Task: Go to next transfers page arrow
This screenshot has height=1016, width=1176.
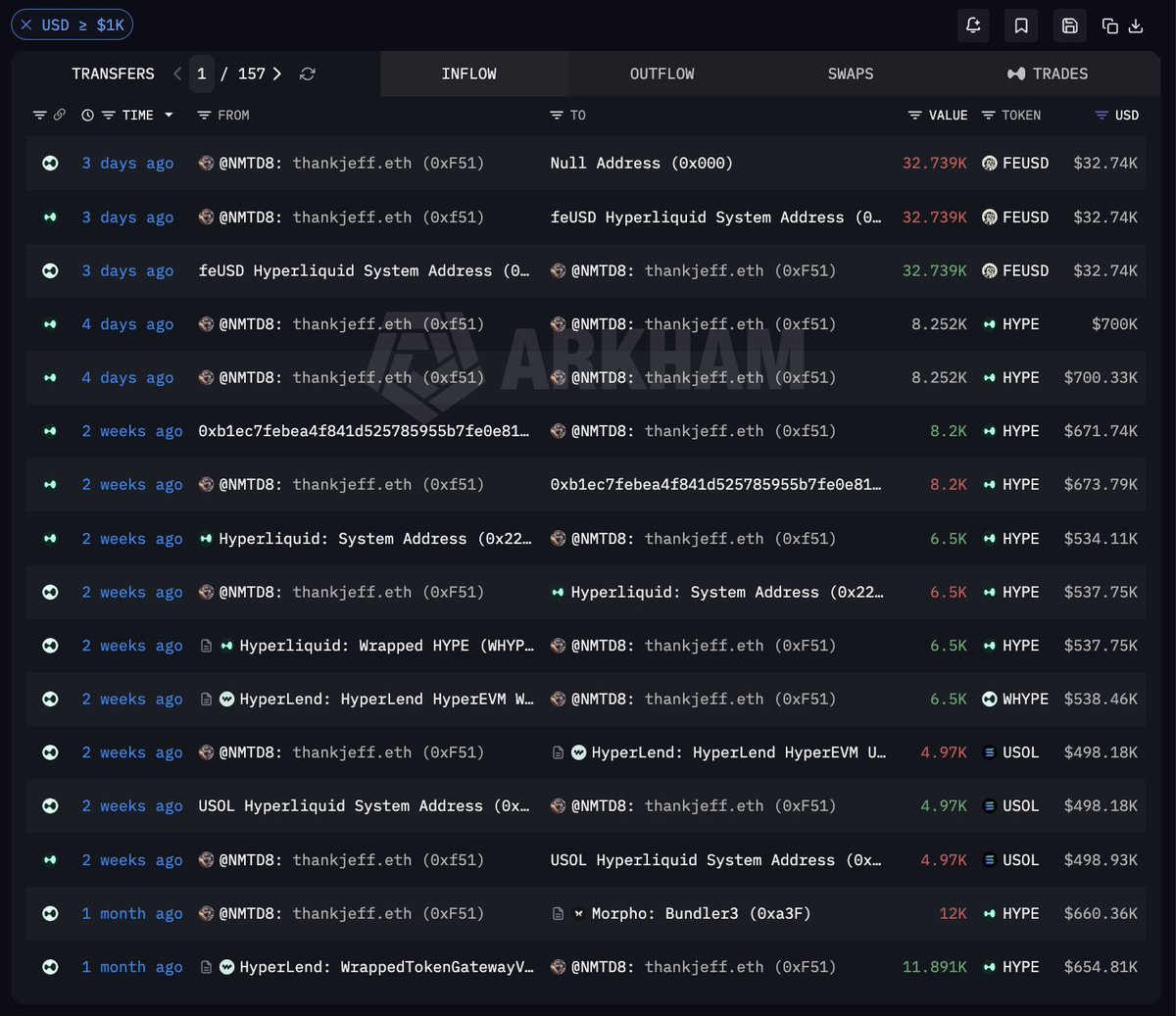Action: click(x=277, y=73)
